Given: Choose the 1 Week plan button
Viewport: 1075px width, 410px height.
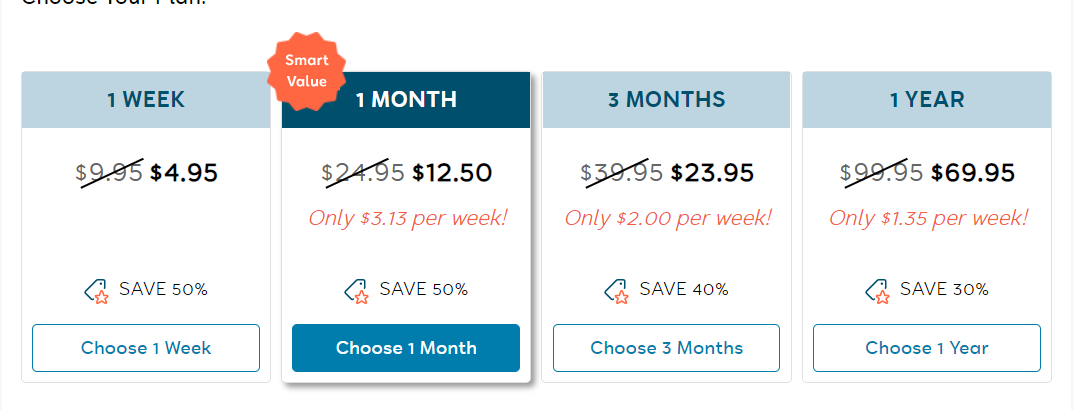Looking at the screenshot, I should (146, 348).
